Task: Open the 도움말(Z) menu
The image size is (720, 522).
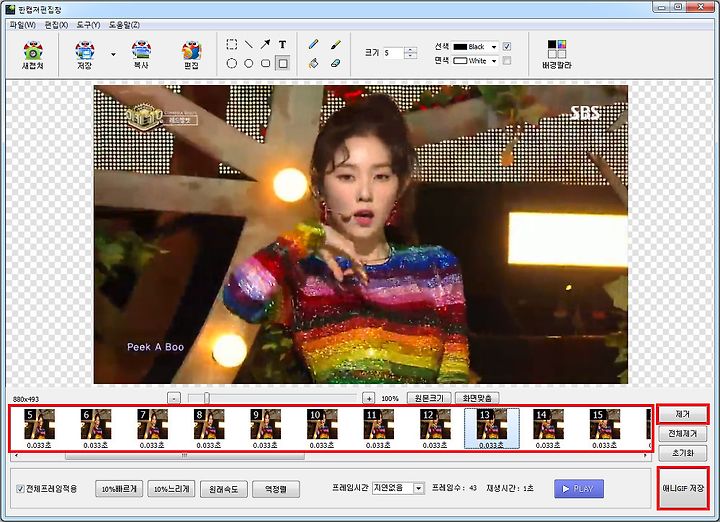Action: (x=124, y=25)
